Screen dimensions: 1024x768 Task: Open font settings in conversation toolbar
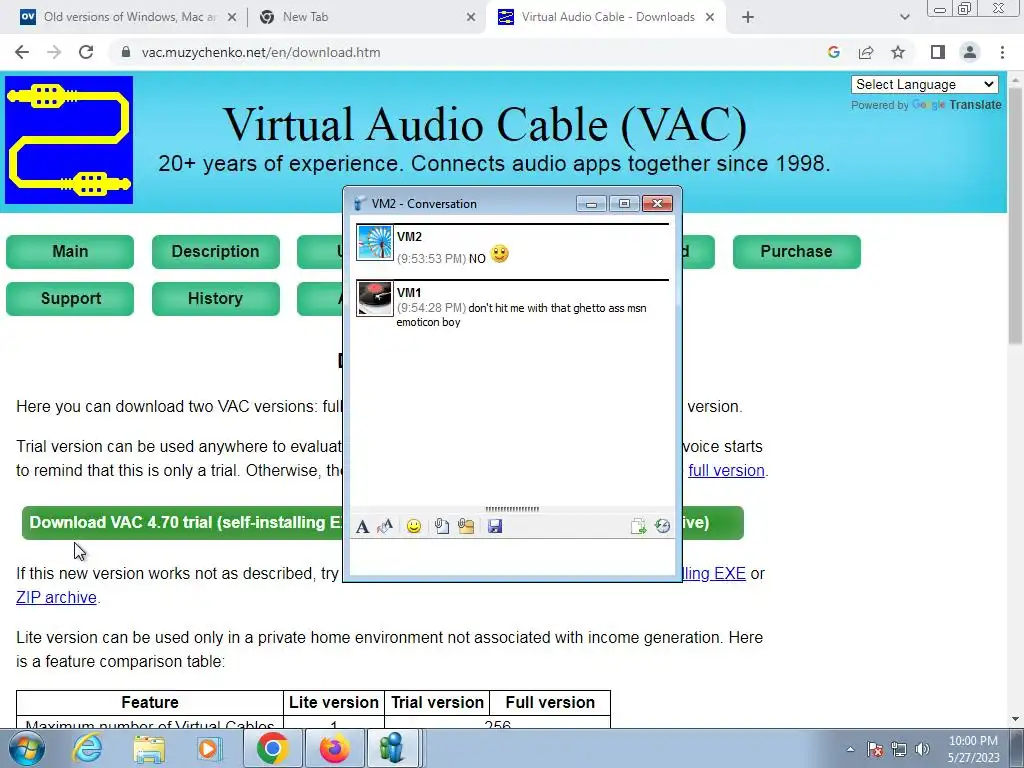click(362, 526)
